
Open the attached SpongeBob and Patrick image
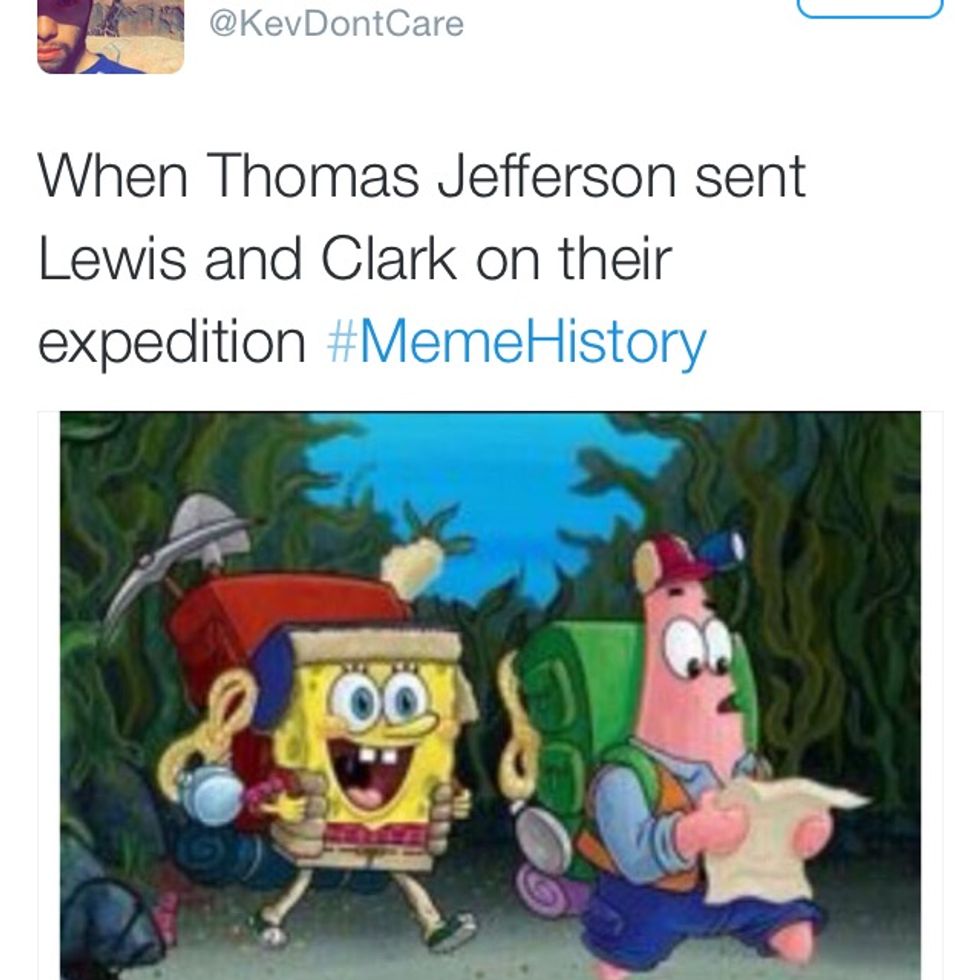[x=490, y=696]
